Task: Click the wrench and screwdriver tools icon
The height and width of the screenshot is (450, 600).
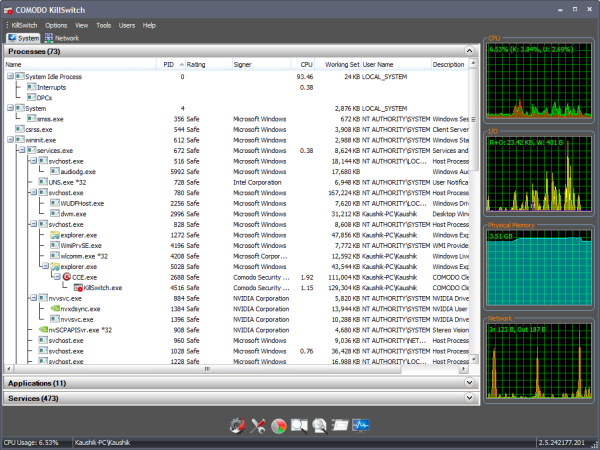Action: coord(258,424)
